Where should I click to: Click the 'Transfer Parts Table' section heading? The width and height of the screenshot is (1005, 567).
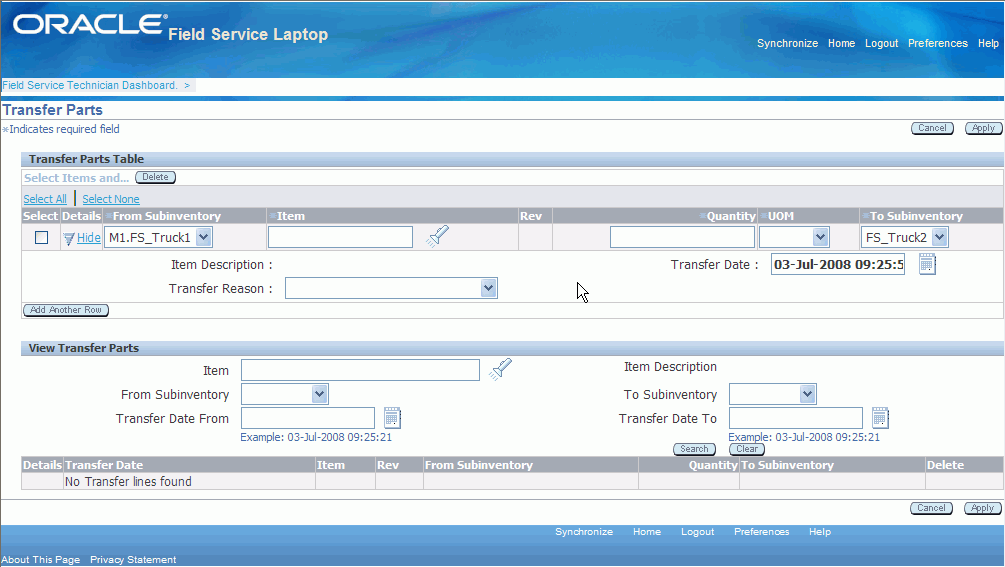[x=86, y=159]
